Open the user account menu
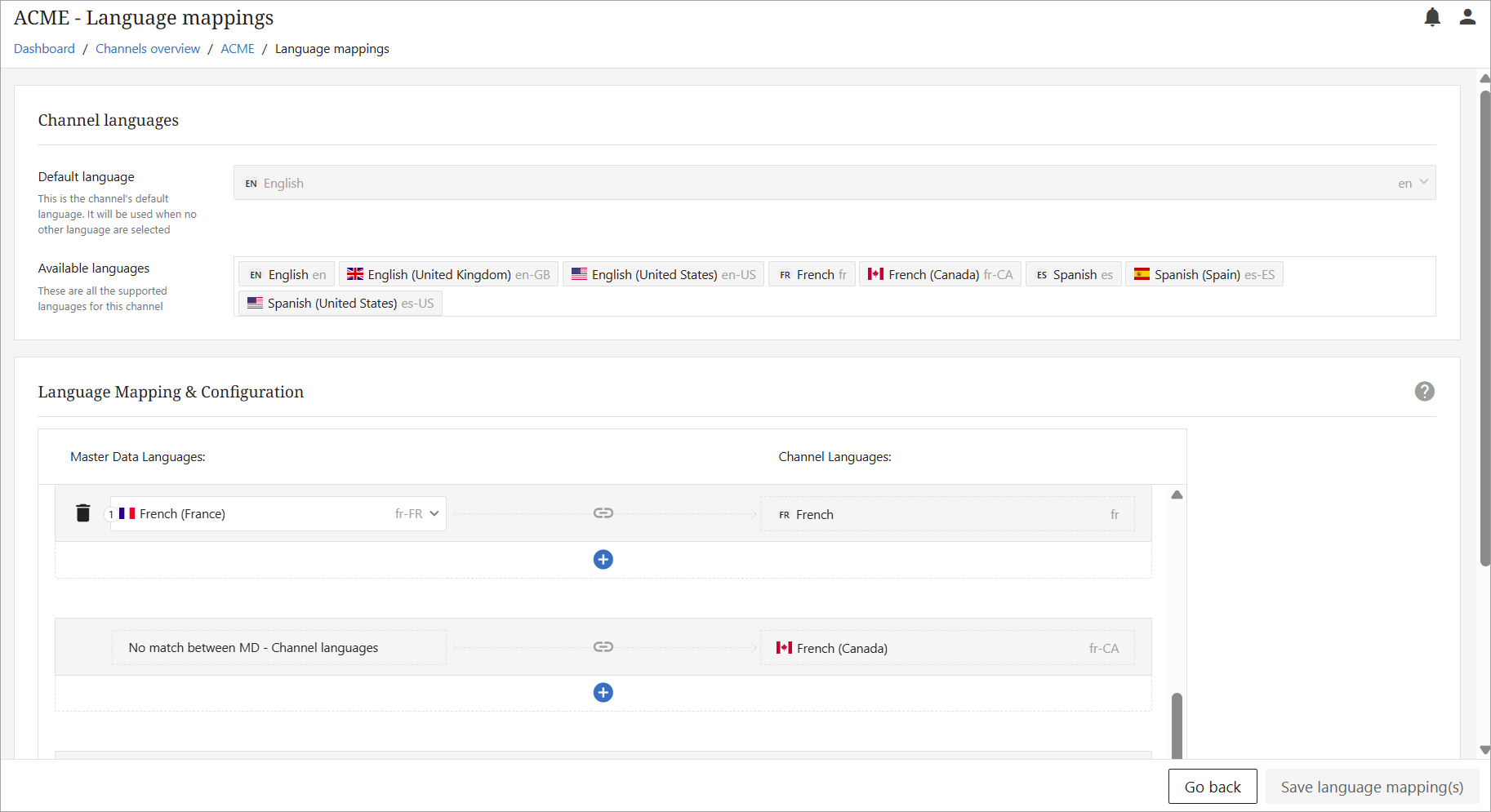 tap(1467, 17)
